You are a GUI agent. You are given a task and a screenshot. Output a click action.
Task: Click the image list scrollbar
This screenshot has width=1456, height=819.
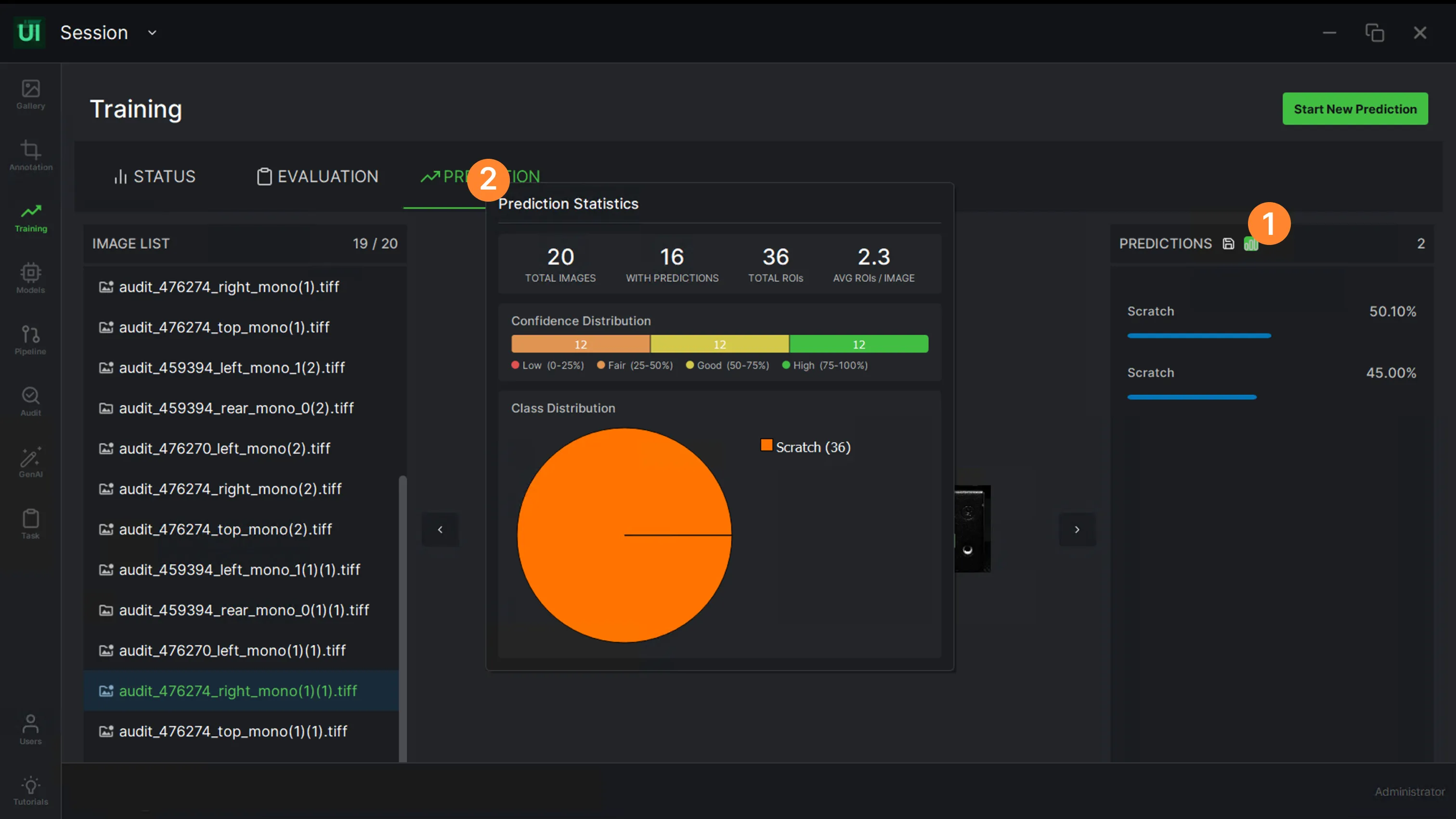(403, 618)
